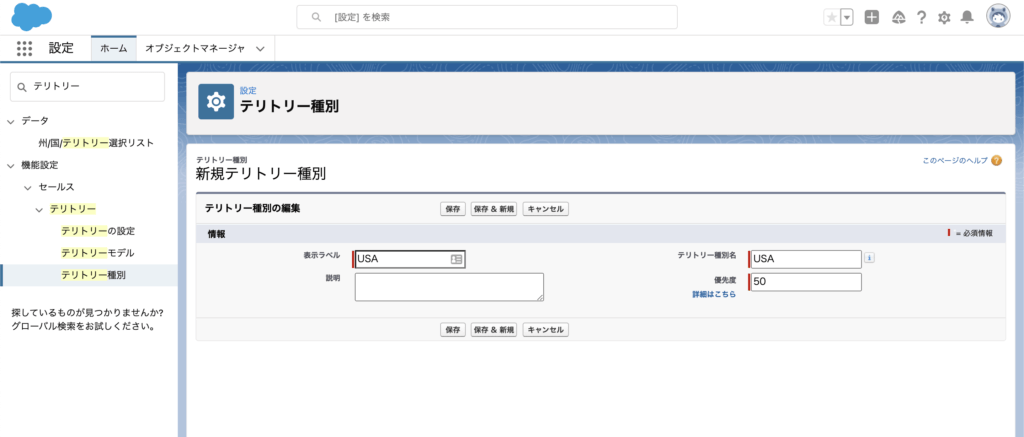The image size is (1024, 437).
Task: Click the top 保存 & 新規 button
Action: pos(494,209)
